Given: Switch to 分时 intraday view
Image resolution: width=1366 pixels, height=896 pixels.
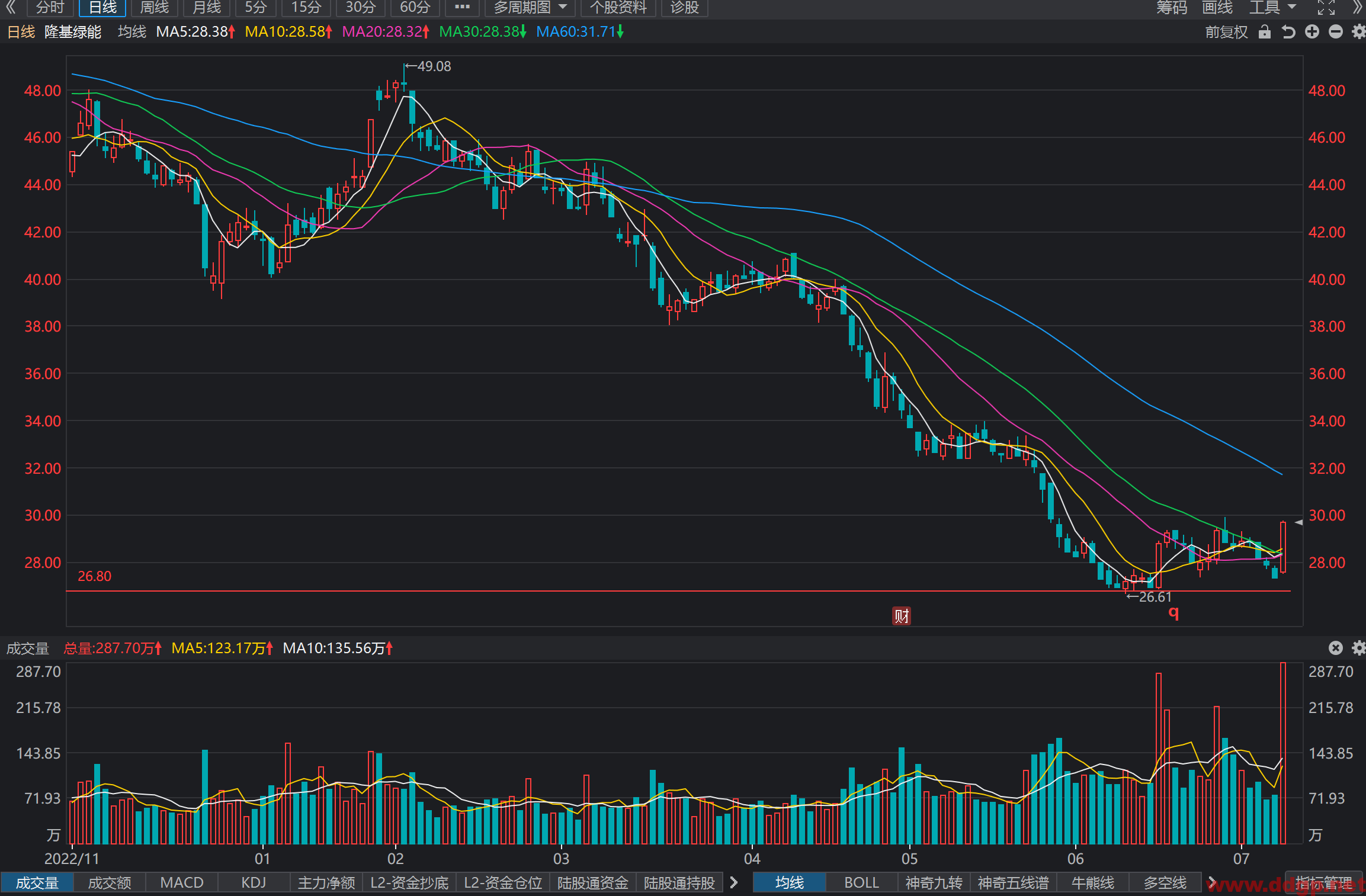Looking at the screenshot, I should coord(50,7).
